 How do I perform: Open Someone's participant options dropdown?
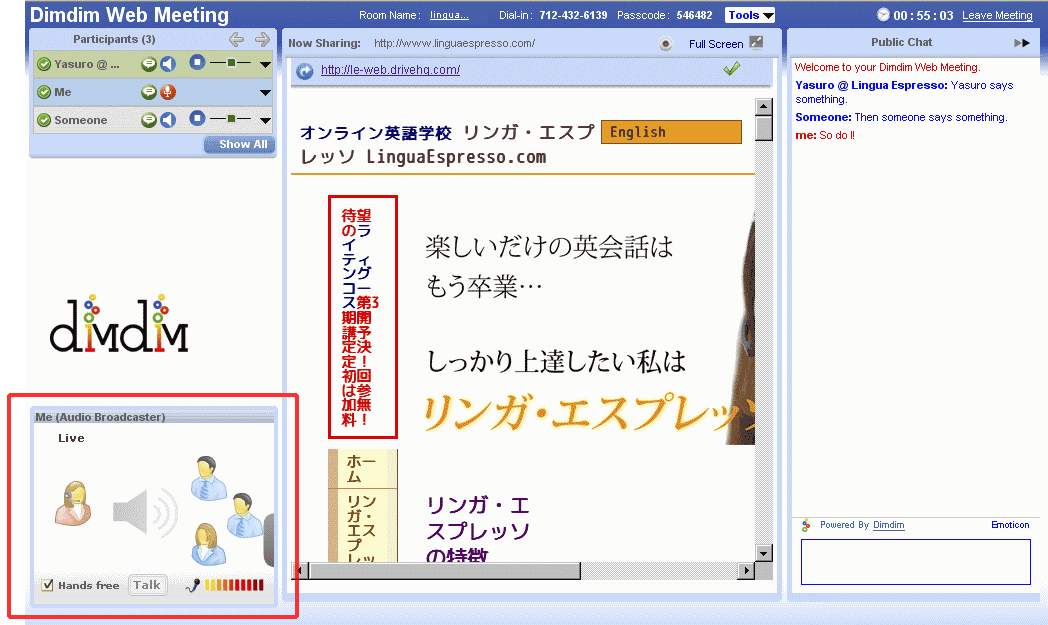click(x=265, y=121)
